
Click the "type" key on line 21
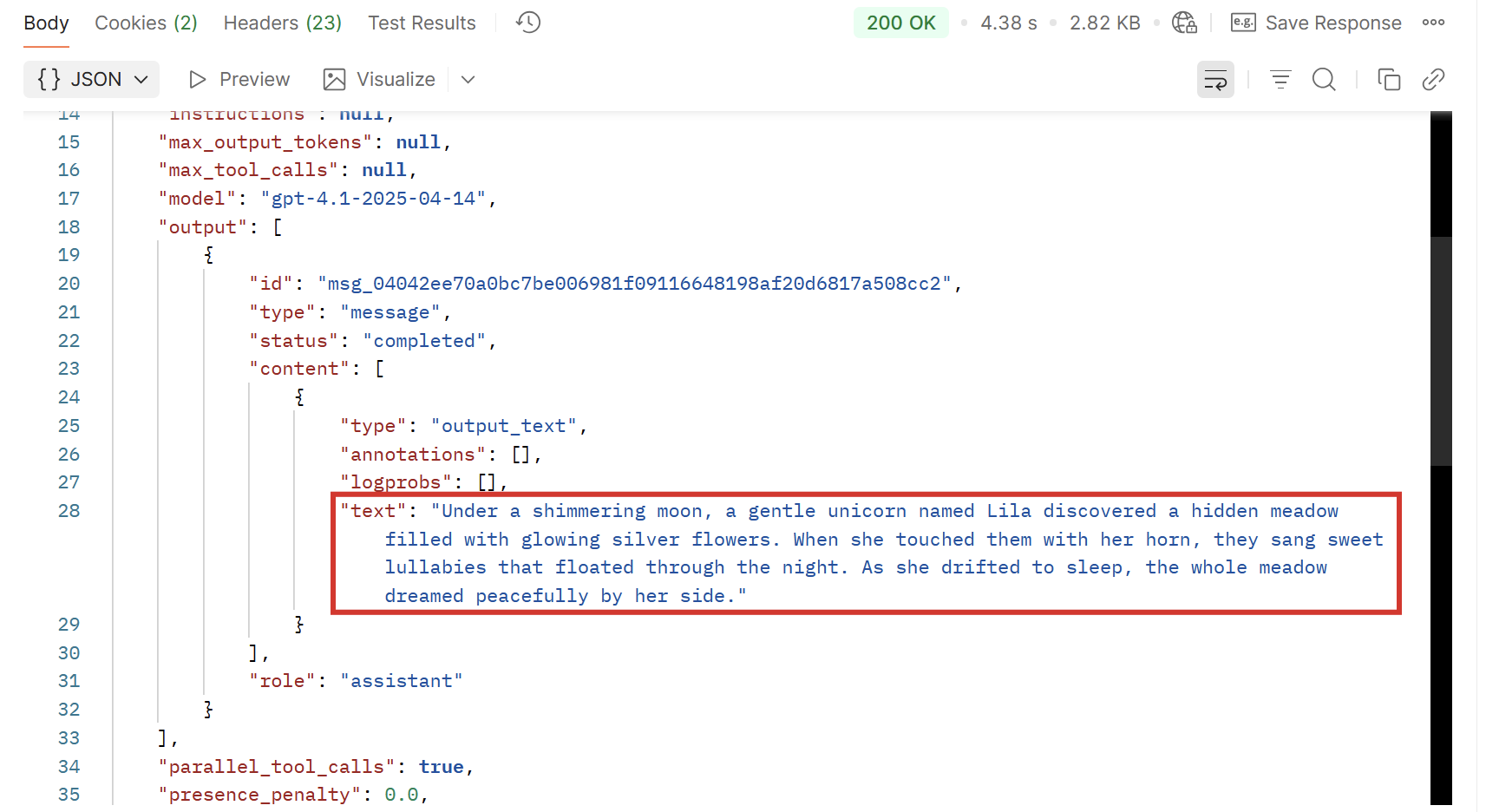283,312
